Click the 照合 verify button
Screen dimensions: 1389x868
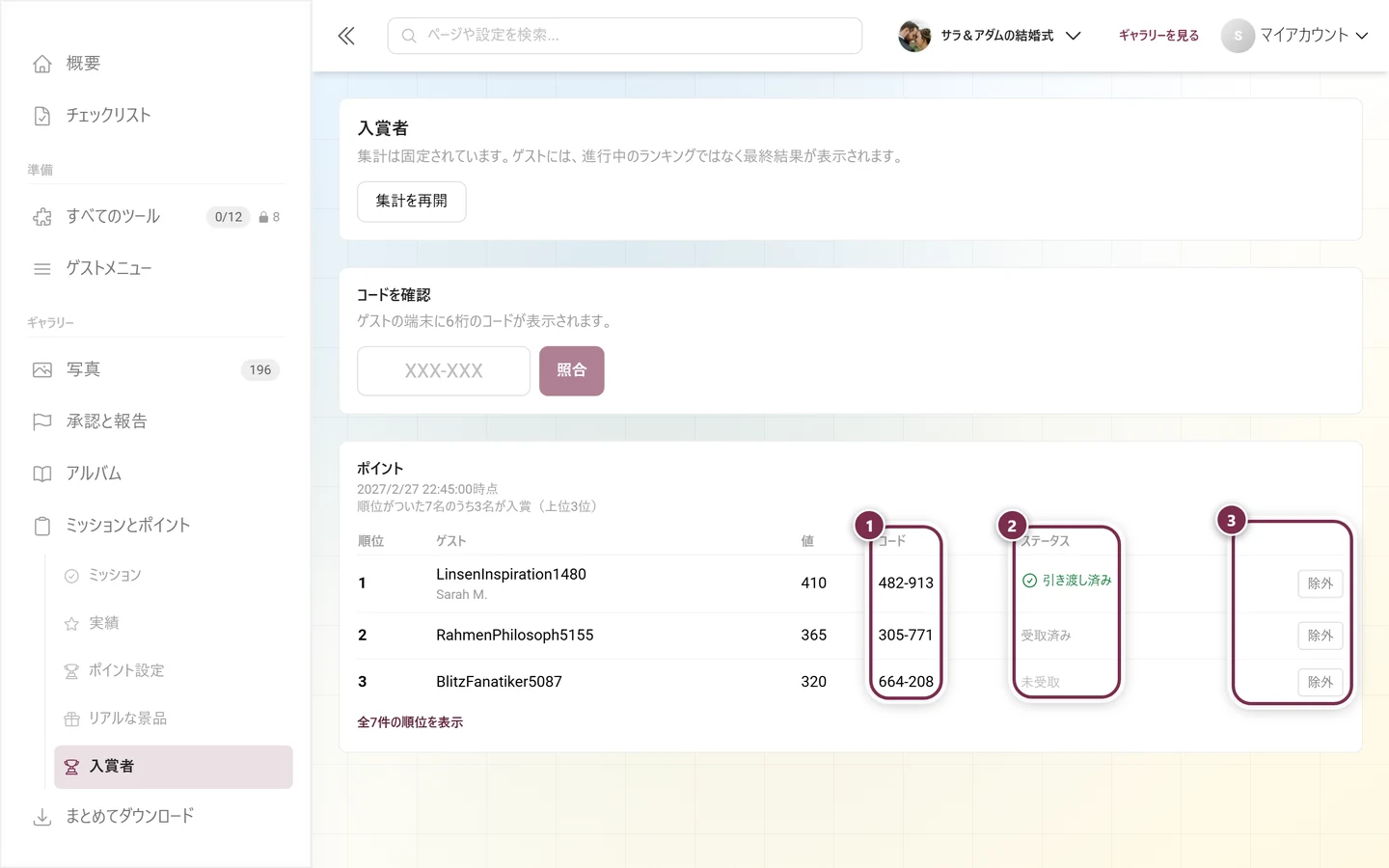[x=572, y=371]
